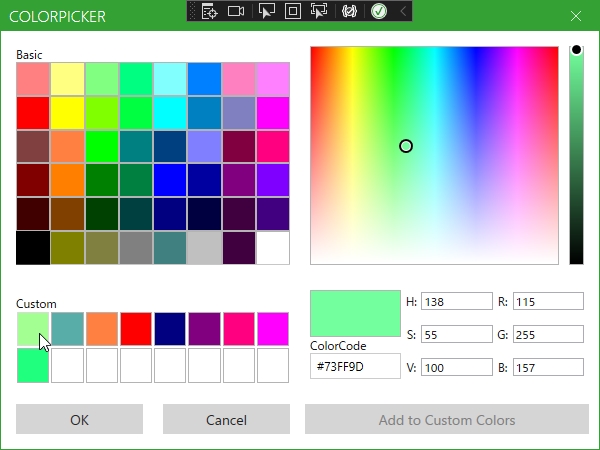Click Add to Custom Colors

(447, 419)
